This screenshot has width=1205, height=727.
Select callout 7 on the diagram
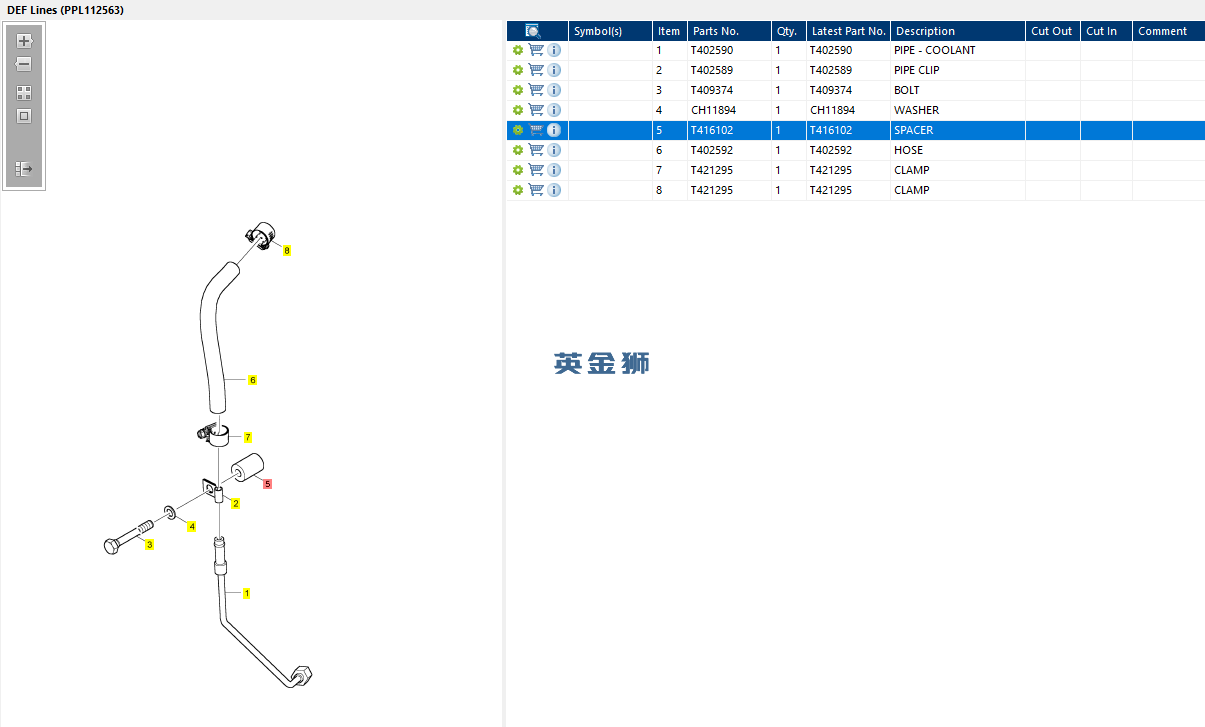click(x=247, y=437)
